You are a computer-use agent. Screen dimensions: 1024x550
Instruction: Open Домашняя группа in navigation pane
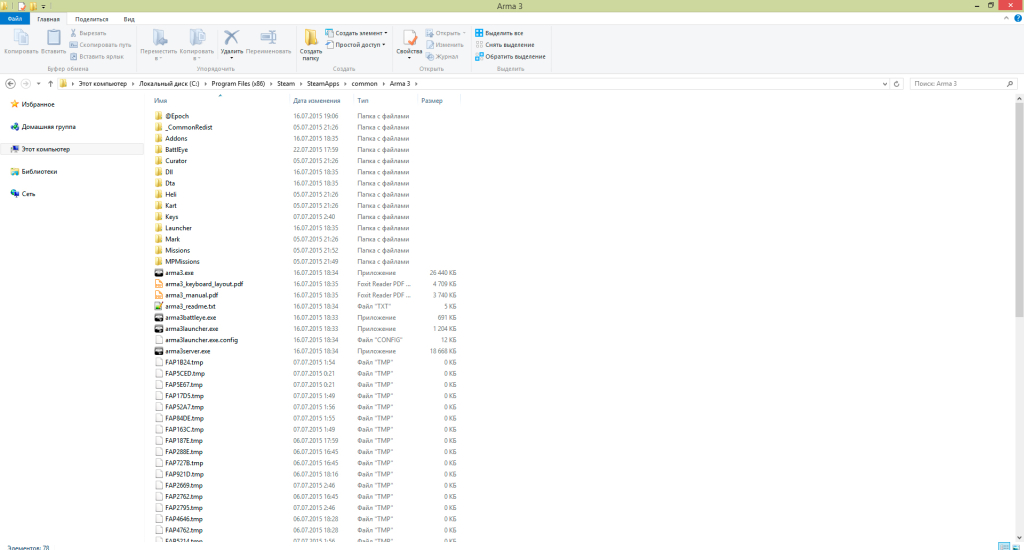[48, 127]
